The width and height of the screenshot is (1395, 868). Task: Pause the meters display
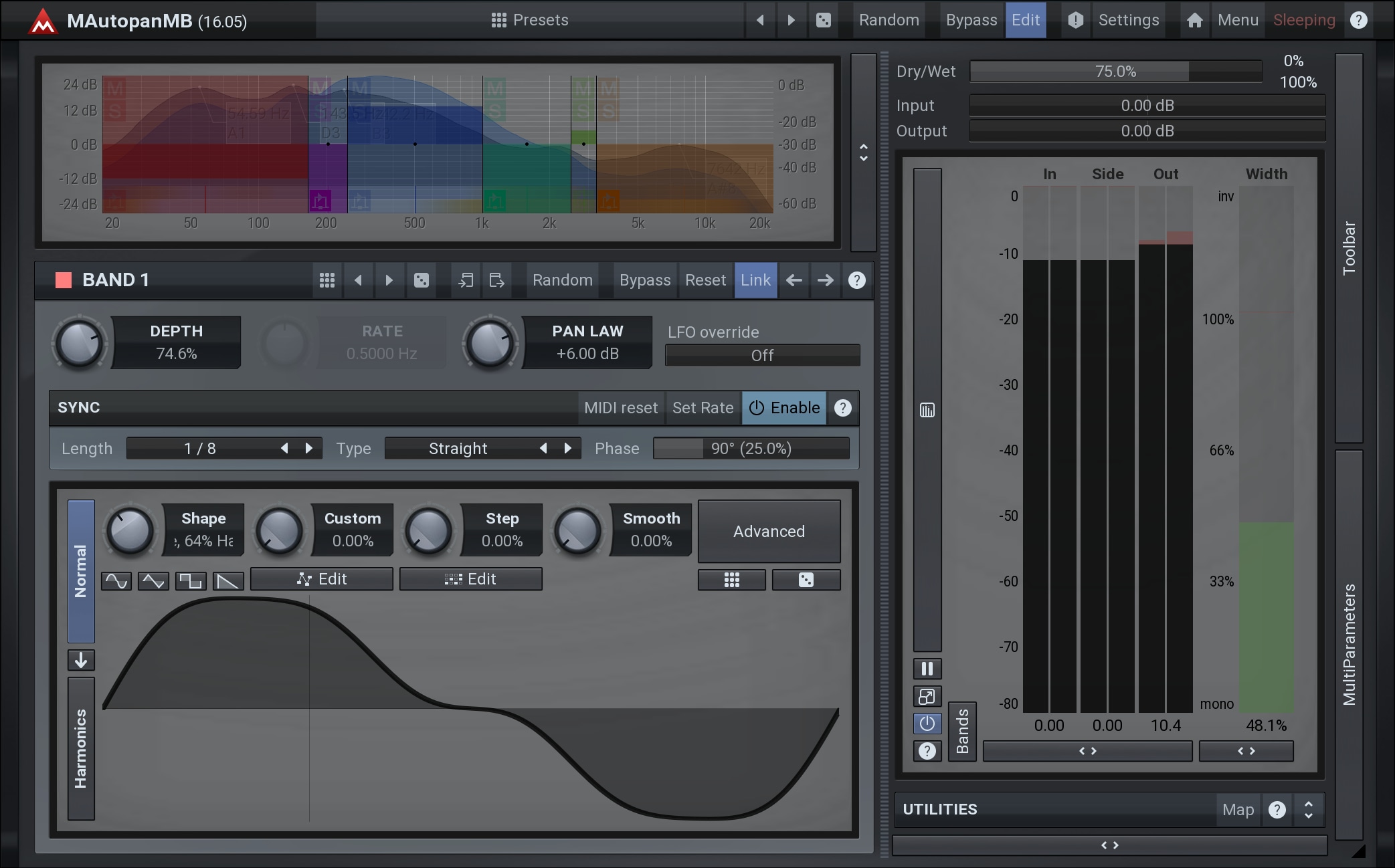(927, 669)
